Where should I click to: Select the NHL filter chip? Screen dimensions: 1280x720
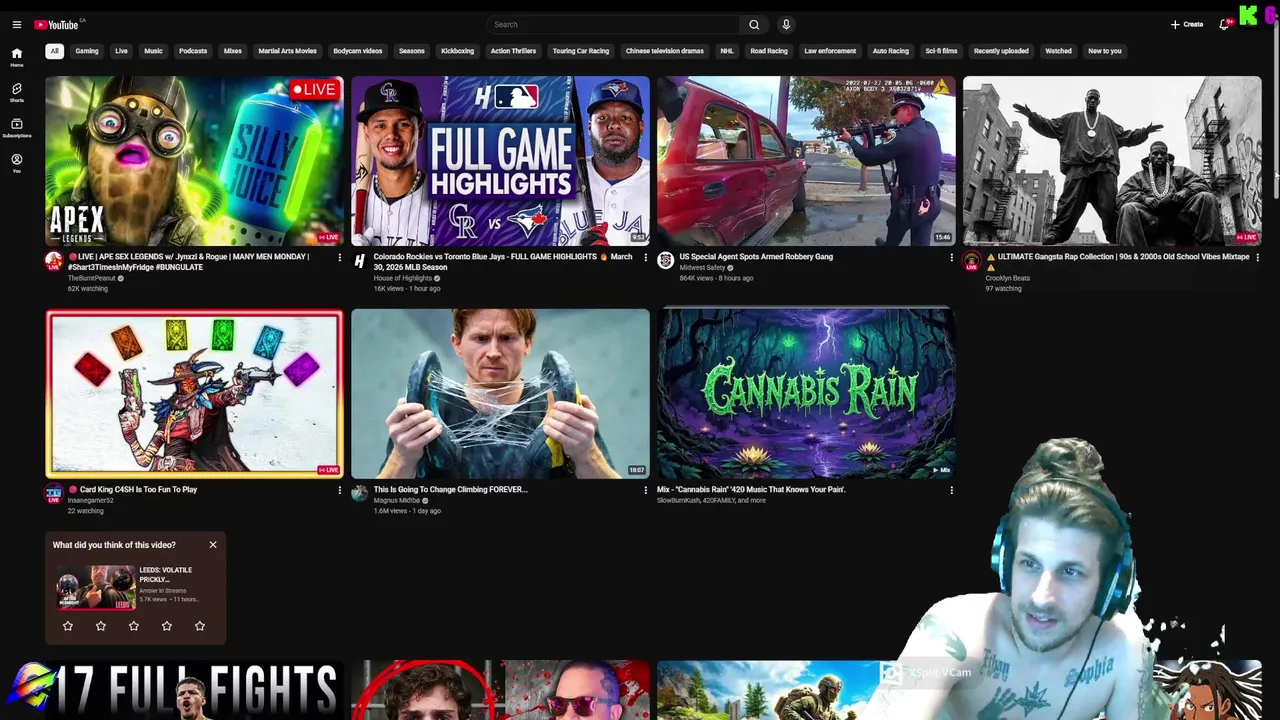click(x=727, y=51)
